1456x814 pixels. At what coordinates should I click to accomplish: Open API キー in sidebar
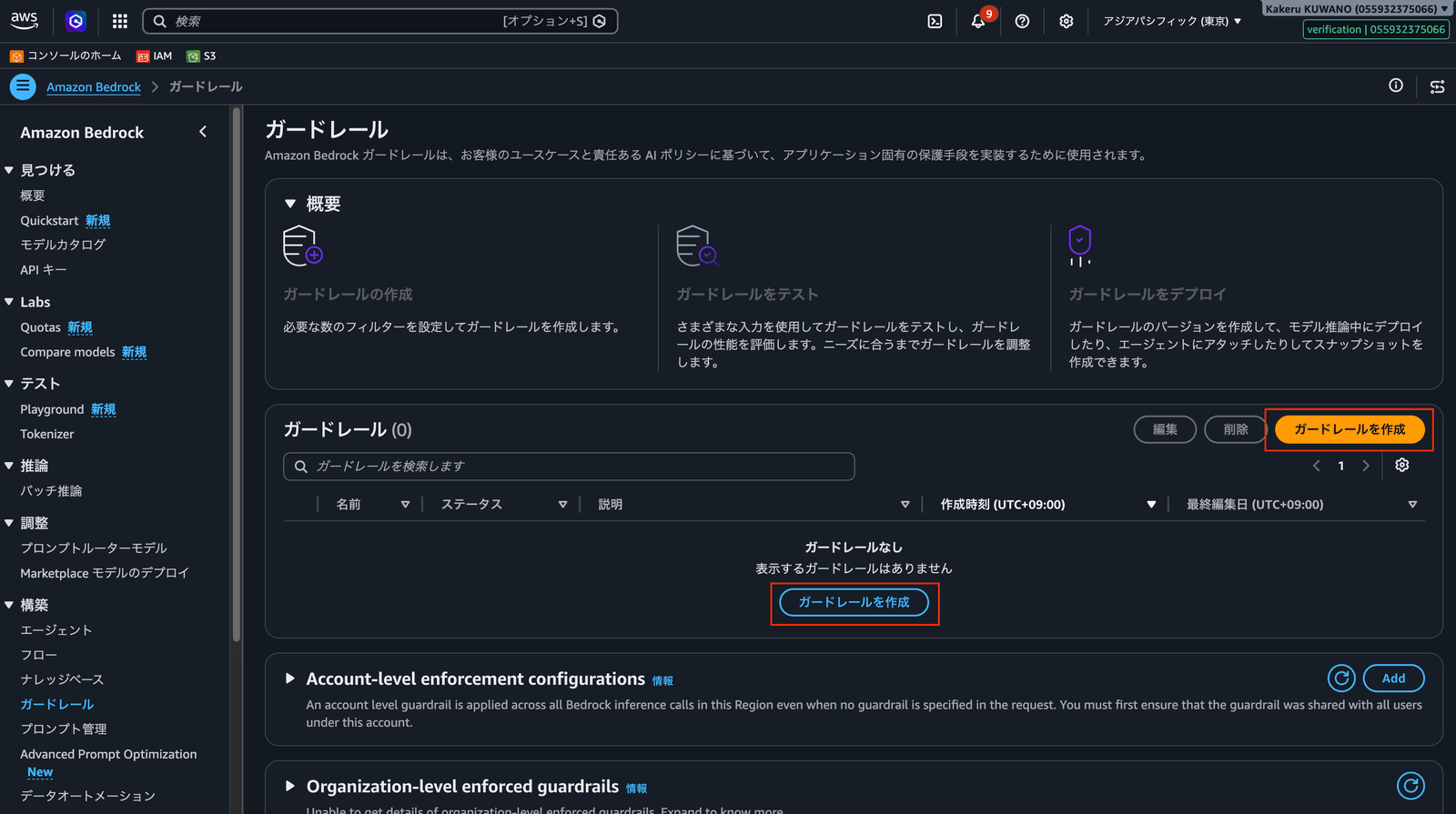(43, 269)
